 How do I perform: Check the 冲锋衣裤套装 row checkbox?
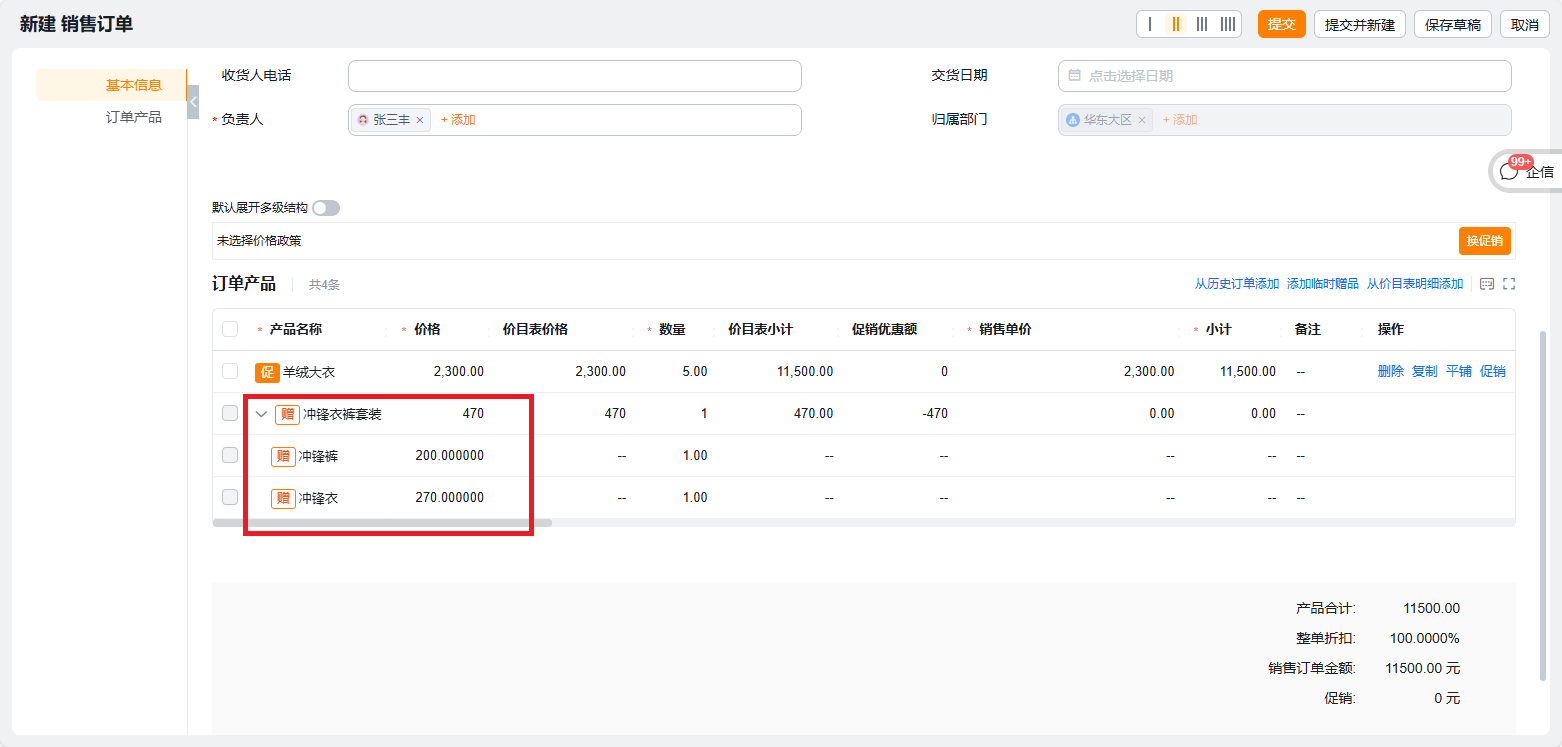click(230, 413)
